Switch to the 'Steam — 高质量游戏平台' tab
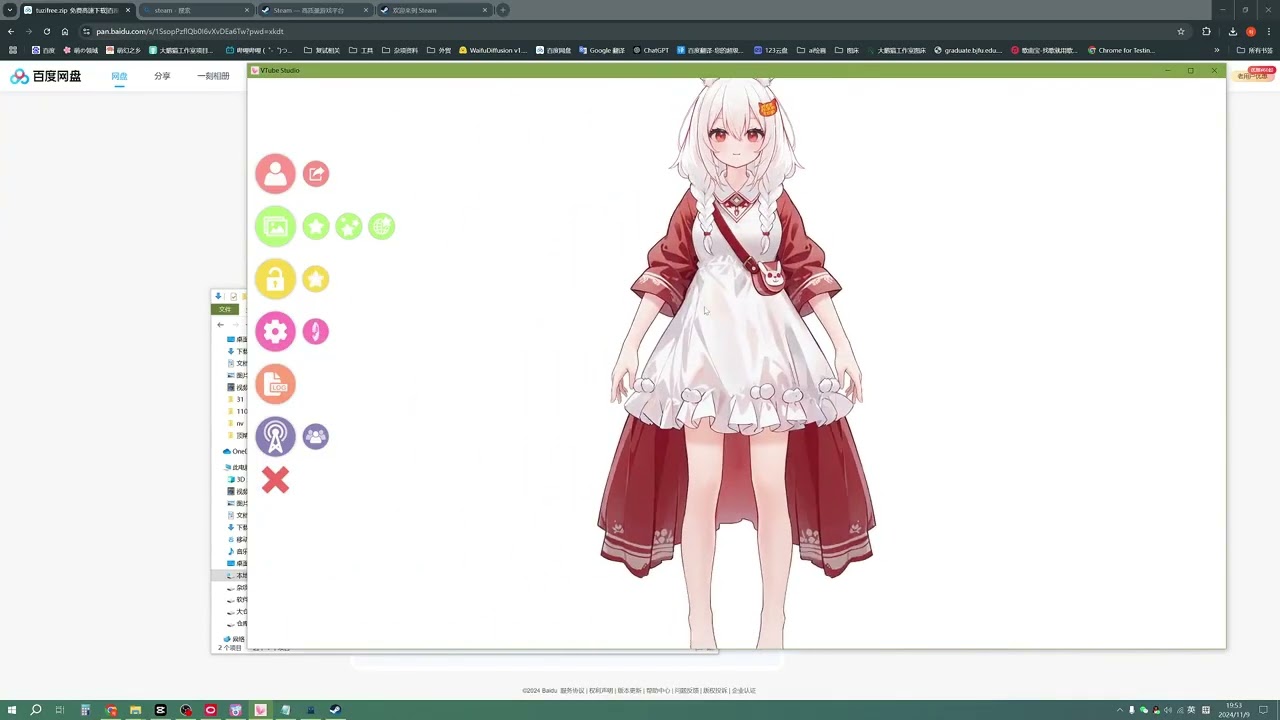 pyautogui.click(x=314, y=10)
